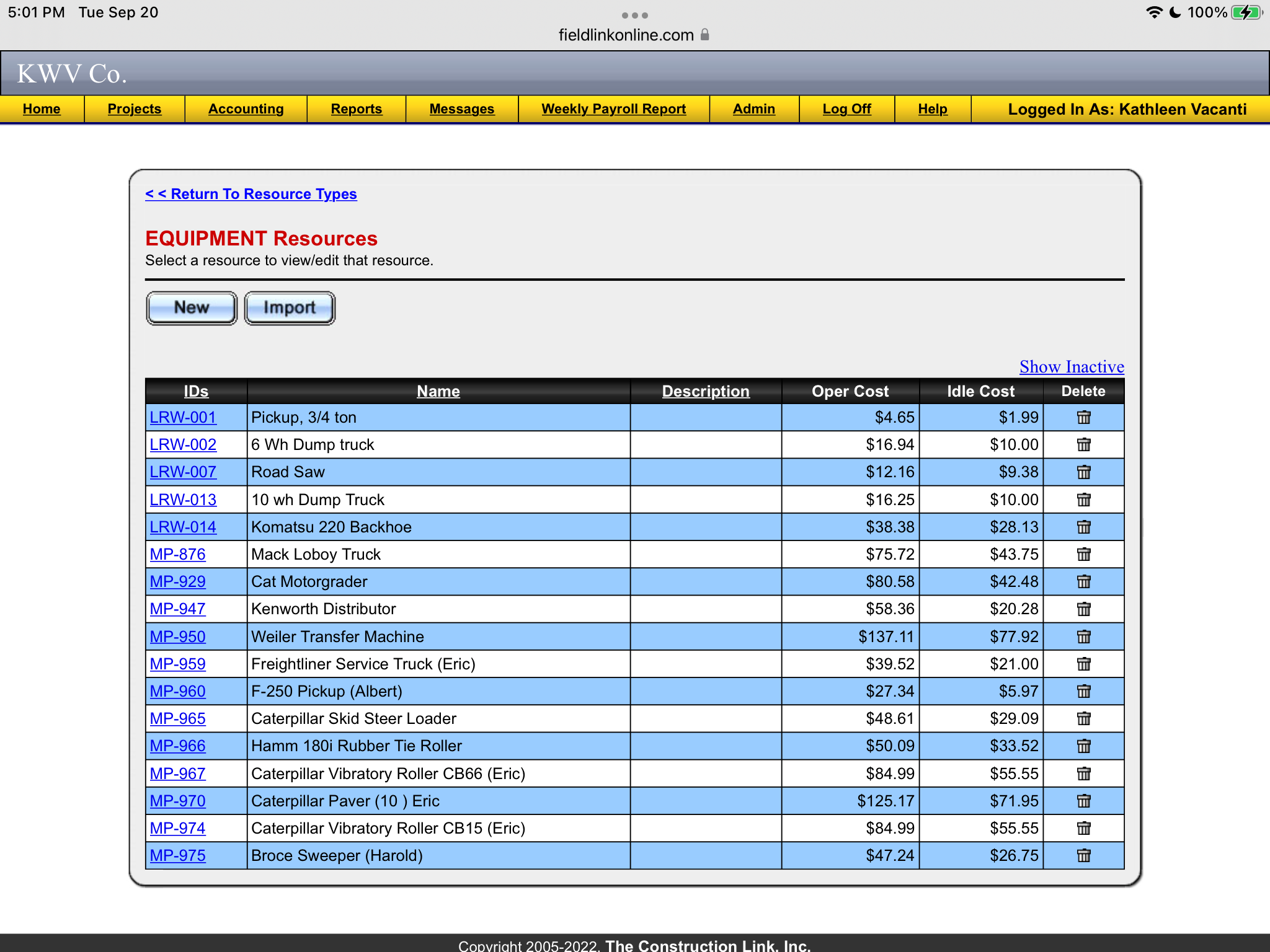Click delete icon for Broce Sweeper Harold
The height and width of the screenshot is (952, 1270).
click(x=1083, y=854)
